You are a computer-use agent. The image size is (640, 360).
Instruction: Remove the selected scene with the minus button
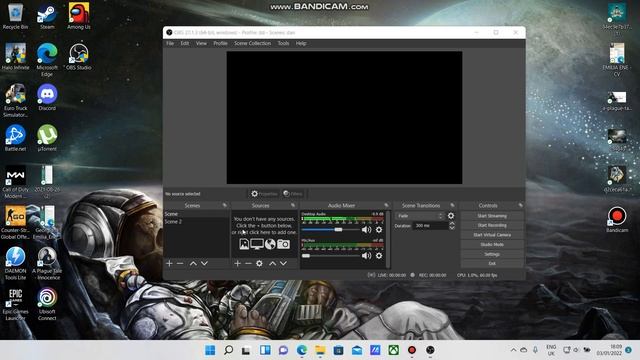180,264
